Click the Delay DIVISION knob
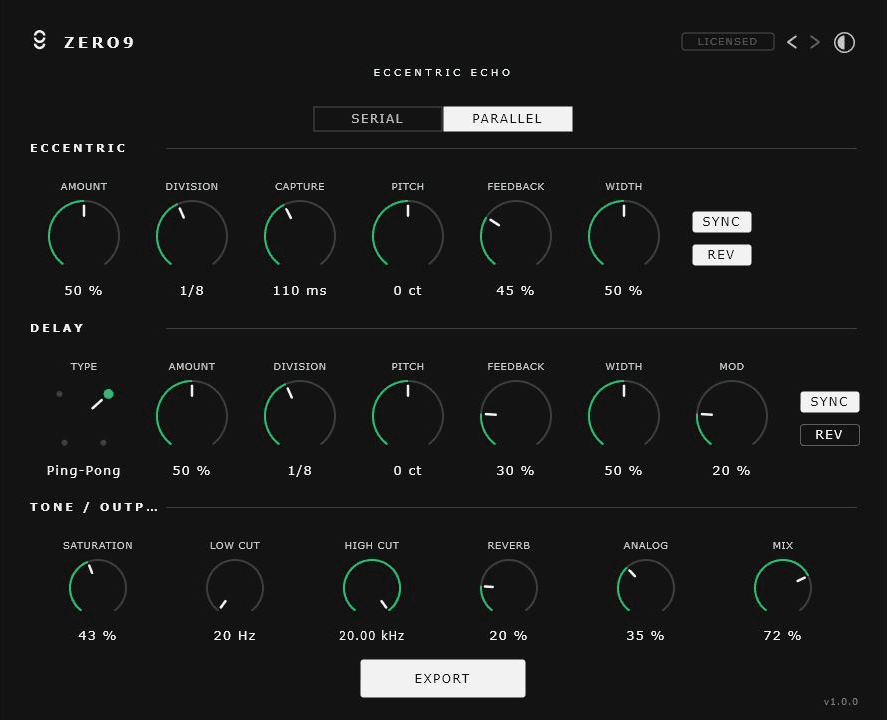The width and height of the screenshot is (887, 720). coord(300,415)
